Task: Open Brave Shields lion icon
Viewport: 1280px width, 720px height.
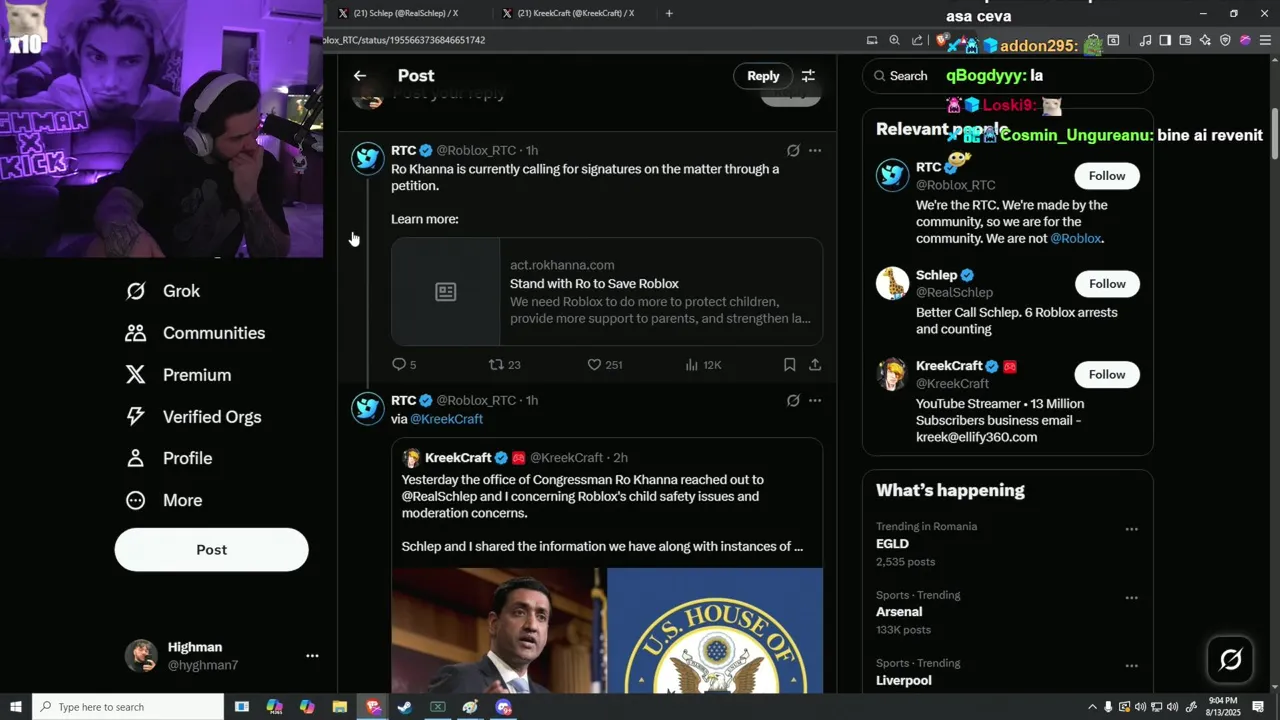Action: click(942, 41)
